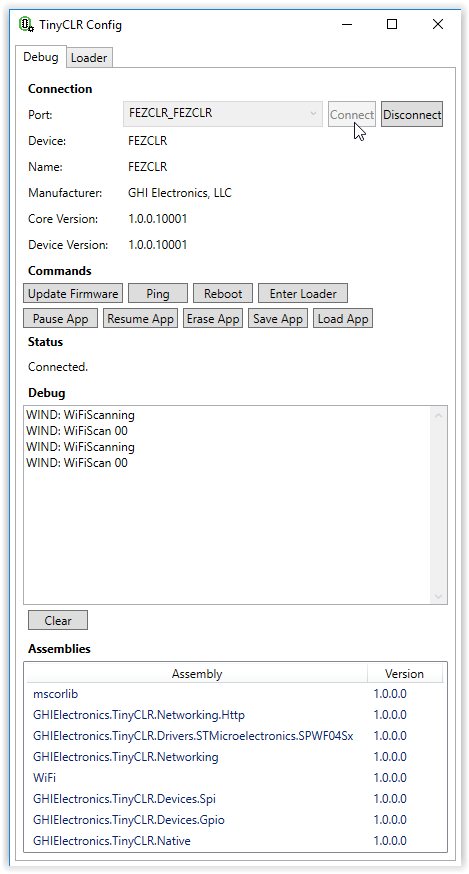Switch to the Loader tab
Viewport: 469px width, 874px height.
coord(89,58)
